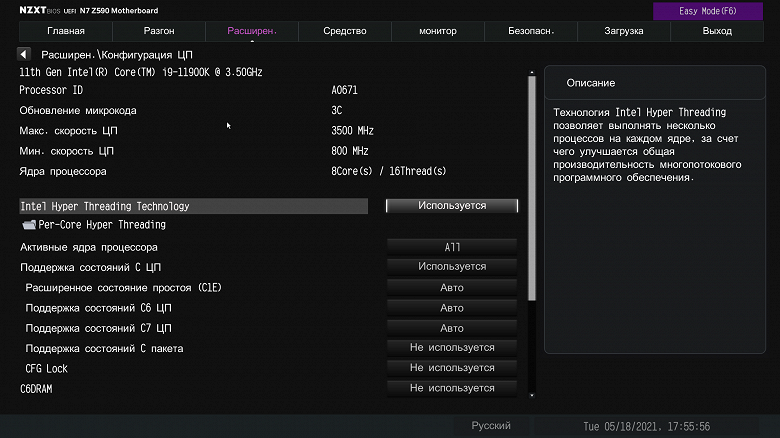Viewport: 780px width, 438px height.
Task: Click the settings list scrollbar thumb
Action: (x=532, y=188)
